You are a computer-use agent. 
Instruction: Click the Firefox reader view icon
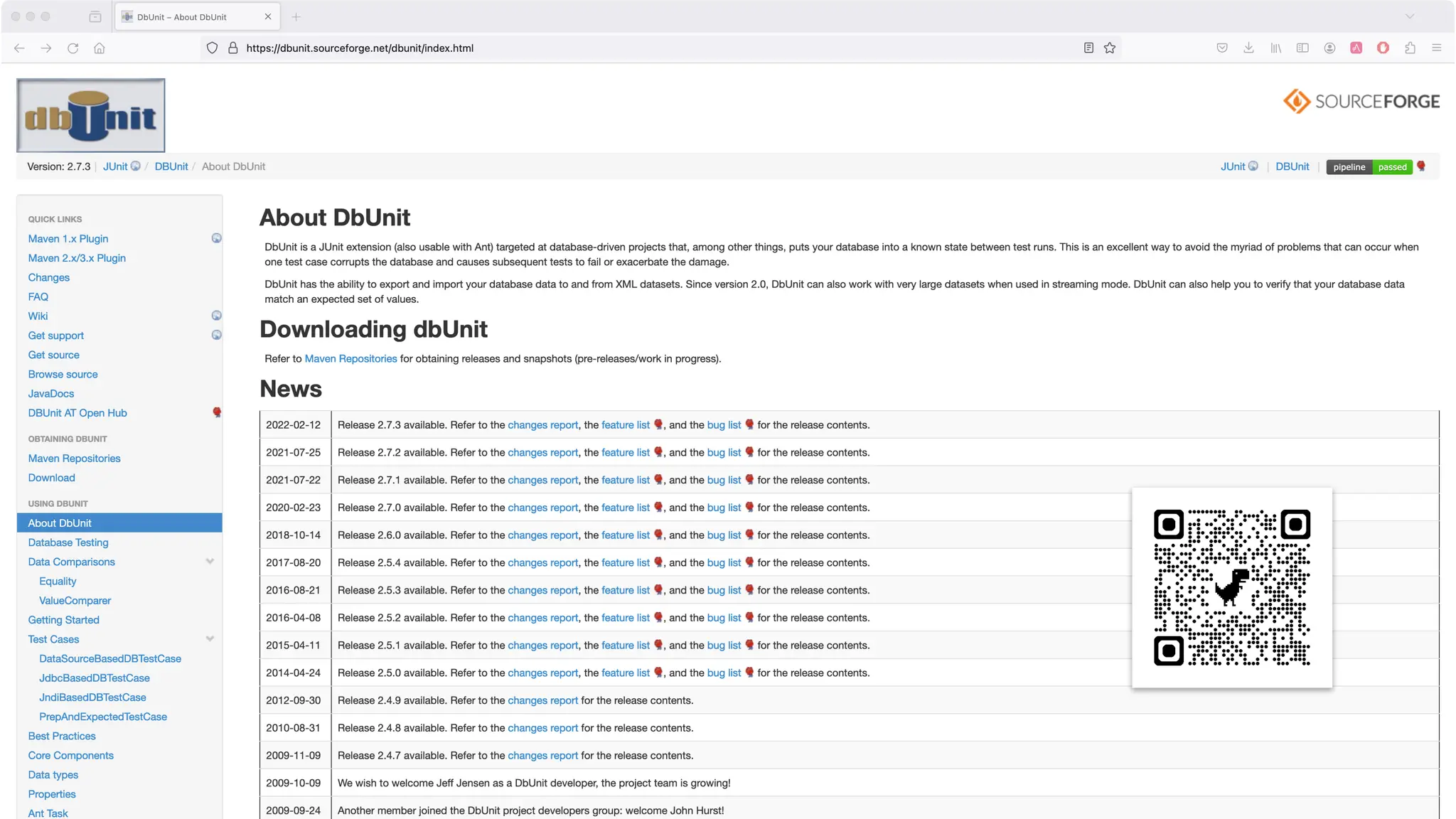pyautogui.click(x=1088, y=48)
